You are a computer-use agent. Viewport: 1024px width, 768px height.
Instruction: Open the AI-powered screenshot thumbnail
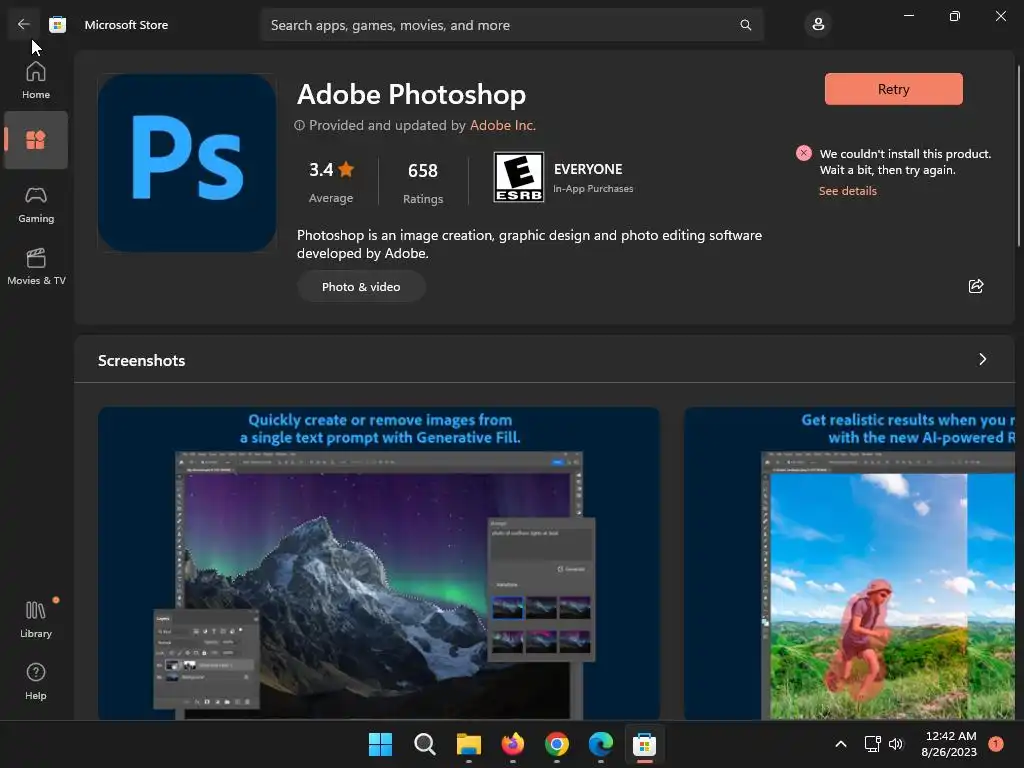(x=849, y=563)
